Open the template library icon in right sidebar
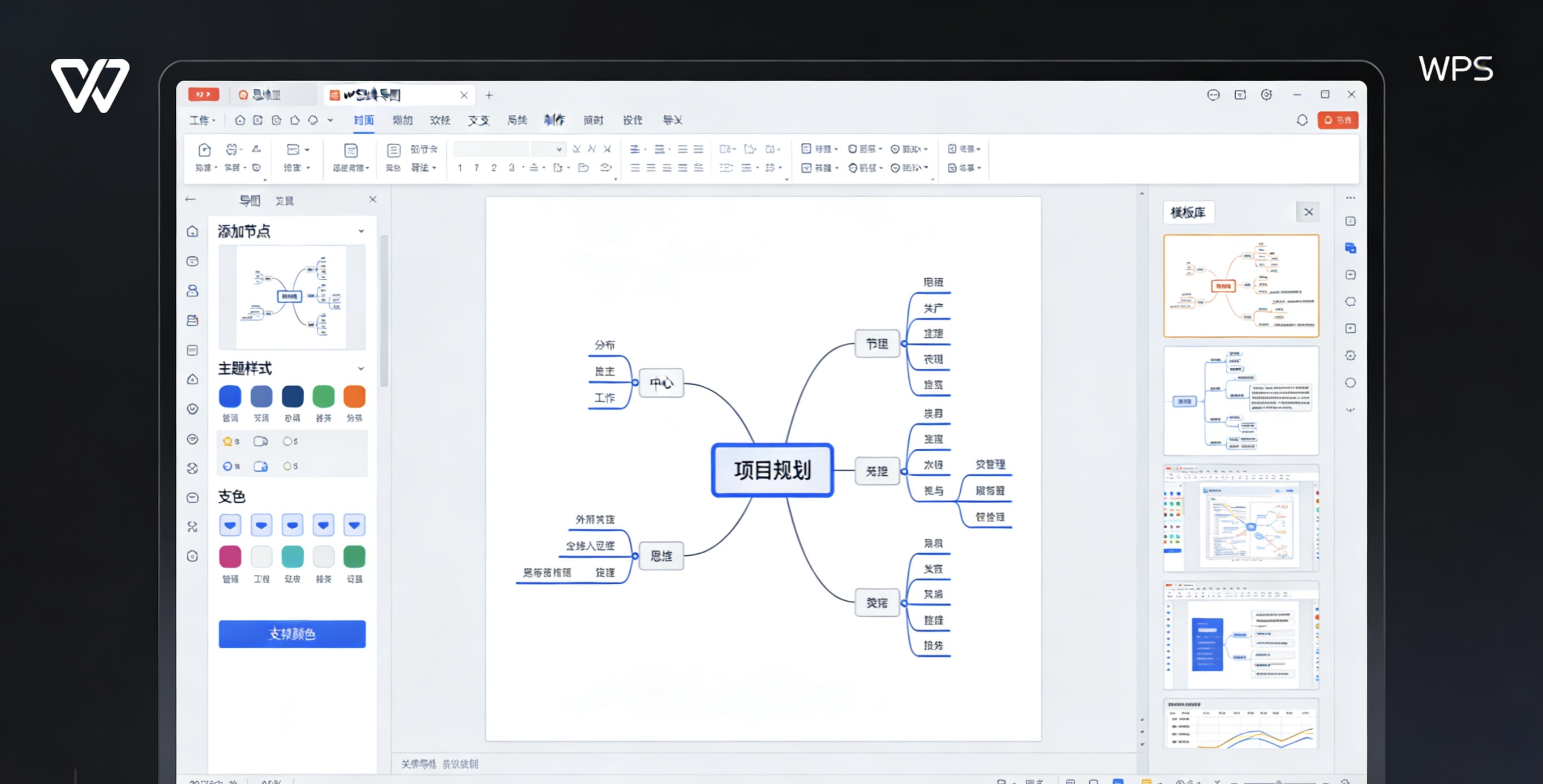The height and width of the screenshot is (784, 1543). [1351, 248]
